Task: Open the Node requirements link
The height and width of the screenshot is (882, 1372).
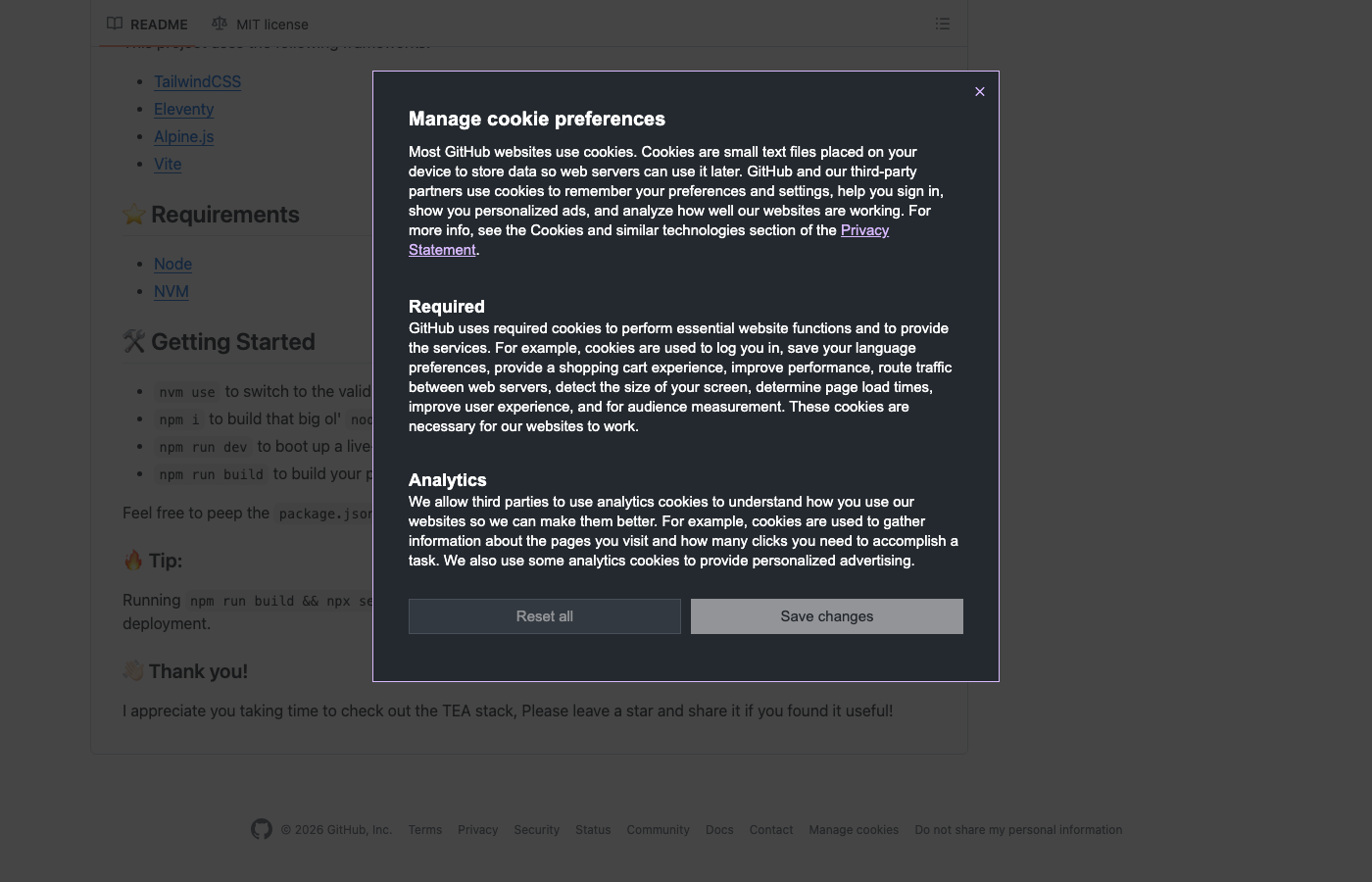Action: (x=172, y=264)
